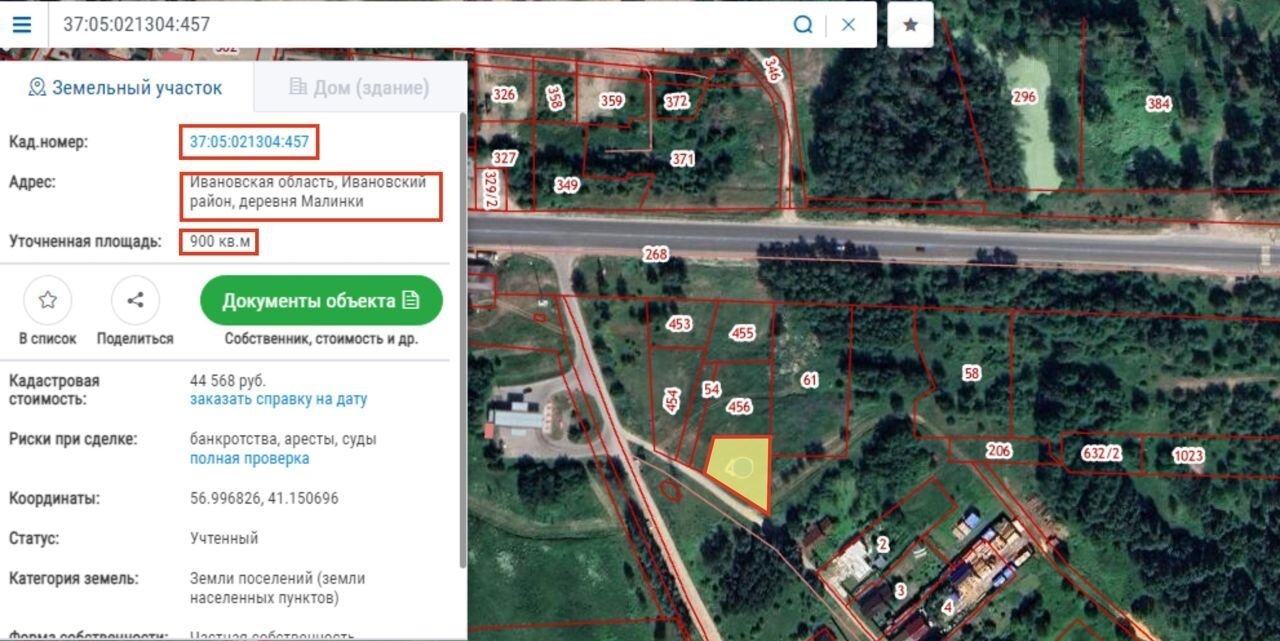This screenshot has height=641, width=1280.
Task: Select parcel 371 on the map
Action: [x=682, y=159]
